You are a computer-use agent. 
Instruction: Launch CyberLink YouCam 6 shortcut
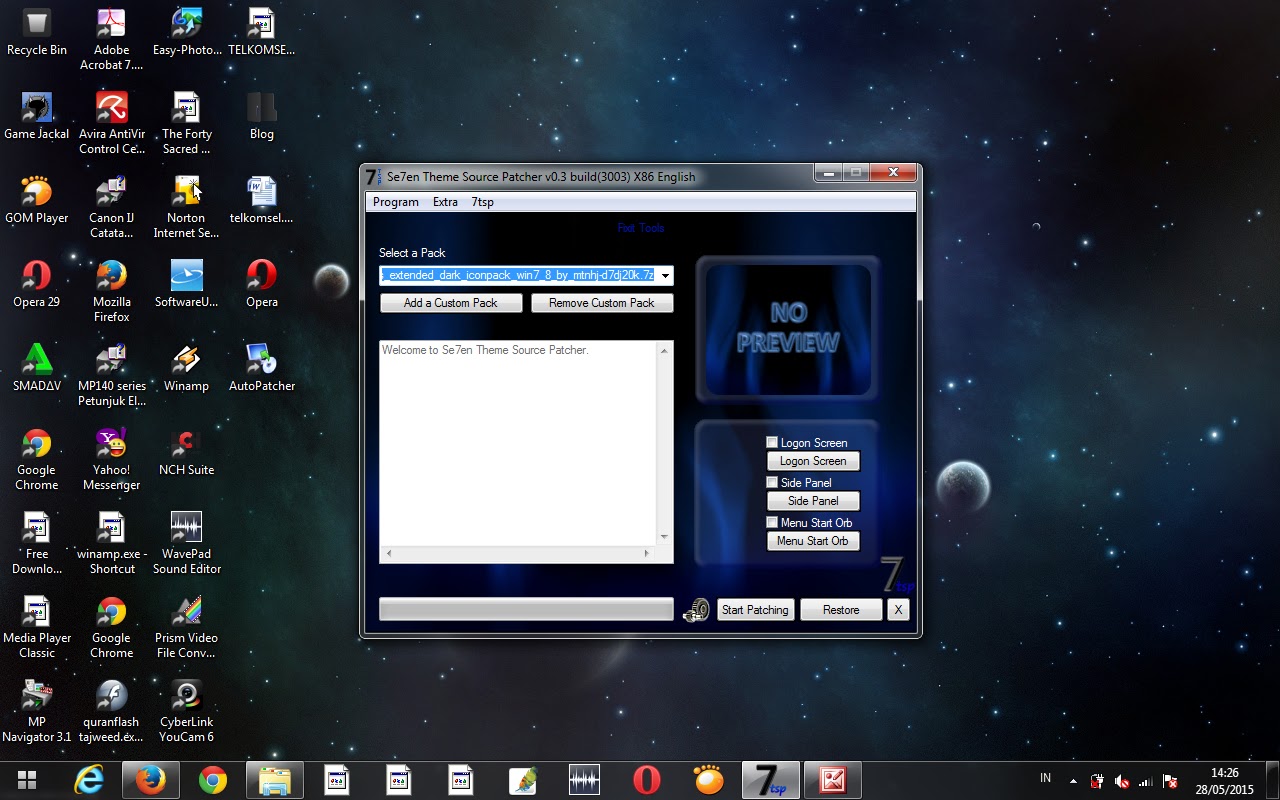point(186,711)
